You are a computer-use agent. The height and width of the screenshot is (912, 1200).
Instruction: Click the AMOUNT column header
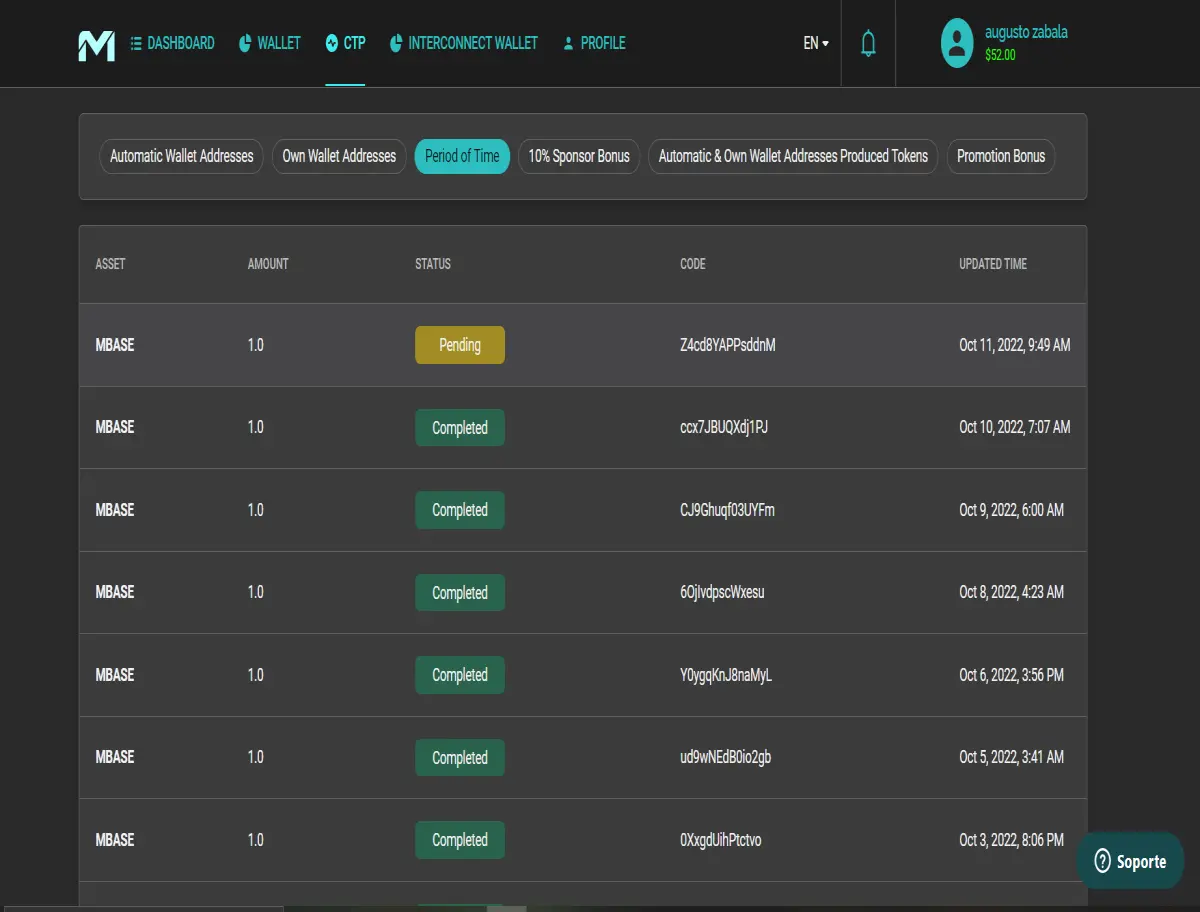pyautogui.click(x=268, y=264)
